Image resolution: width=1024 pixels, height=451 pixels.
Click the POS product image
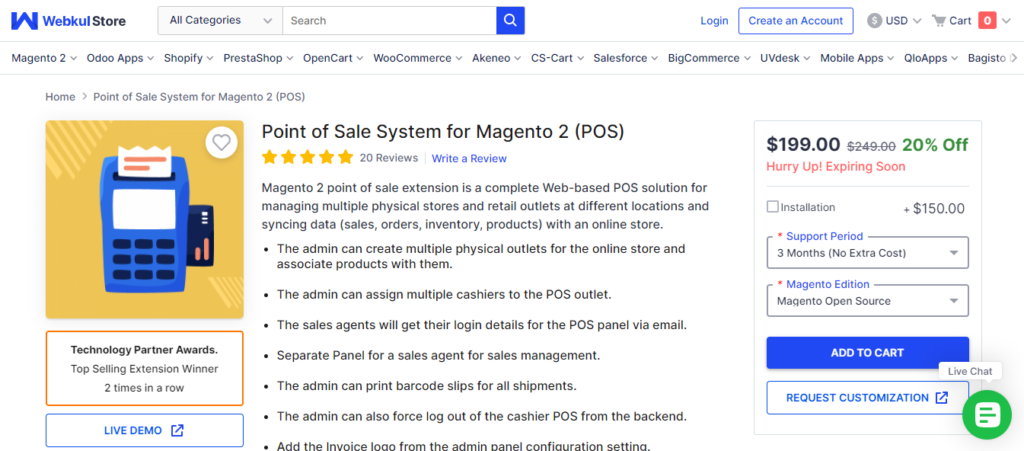pos(144,219)
